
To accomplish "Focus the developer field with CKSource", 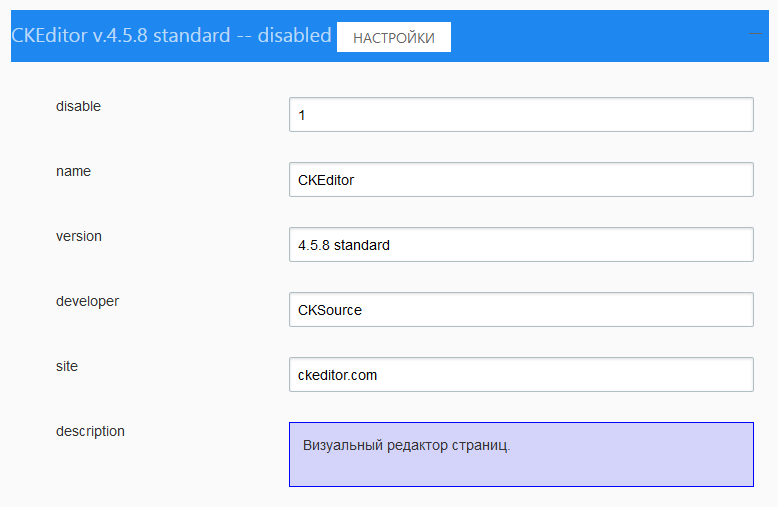I will [x=521, y=310].
